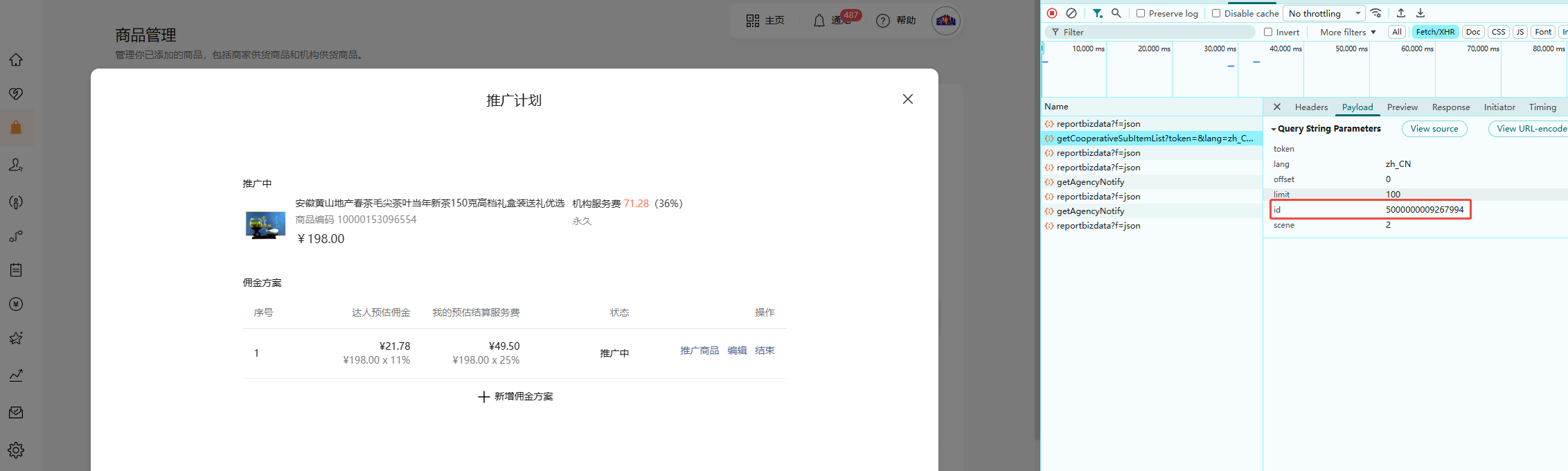Toggle the network filter funnel icon
Image resolution: width=1568 pixels, height=471 pixels.
[1097, 13]
